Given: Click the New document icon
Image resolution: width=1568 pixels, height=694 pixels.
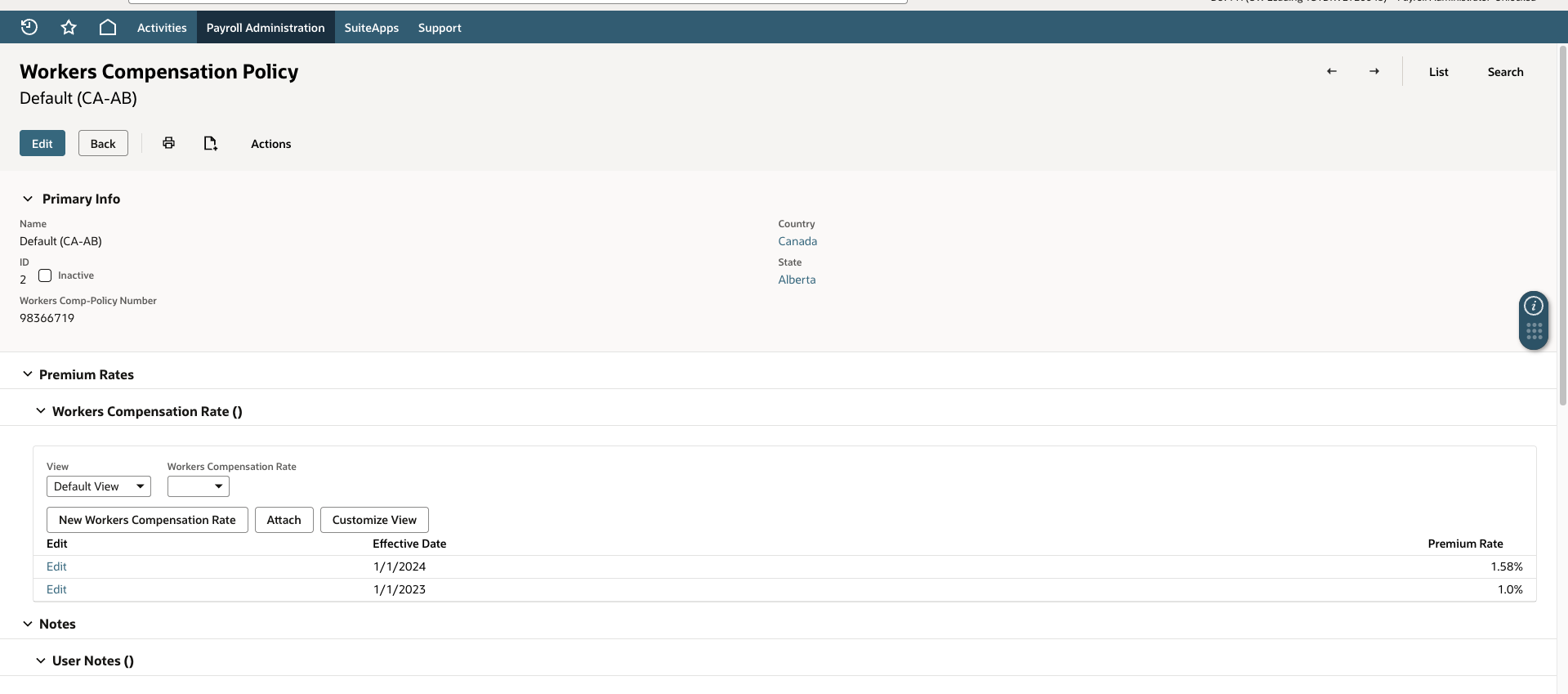Looking at the screenshot, I should 210,143.
